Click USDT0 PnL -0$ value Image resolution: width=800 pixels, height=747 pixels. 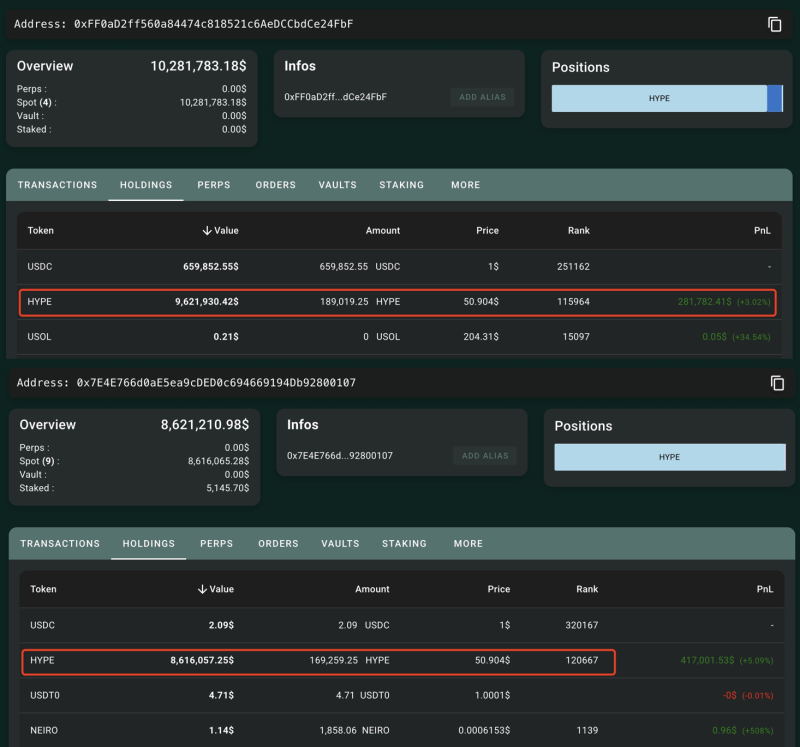tap(730, 695)
